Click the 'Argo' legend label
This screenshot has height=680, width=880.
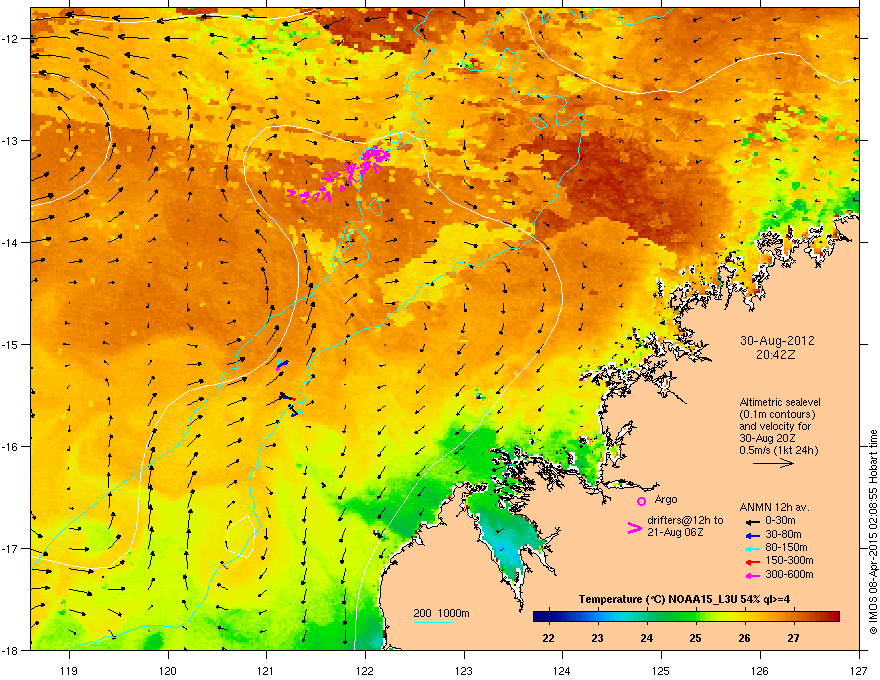coord(666,499)
